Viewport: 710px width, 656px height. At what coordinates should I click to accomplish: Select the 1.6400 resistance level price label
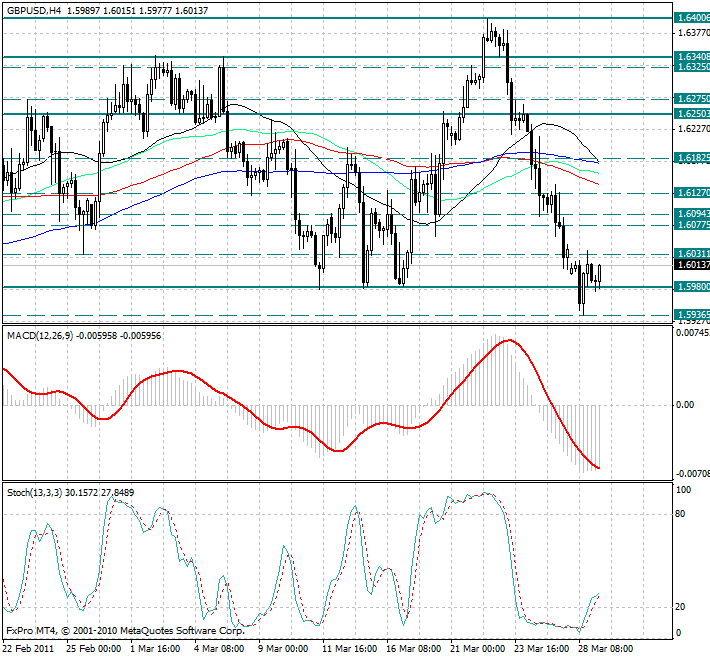tap(692, 18)
